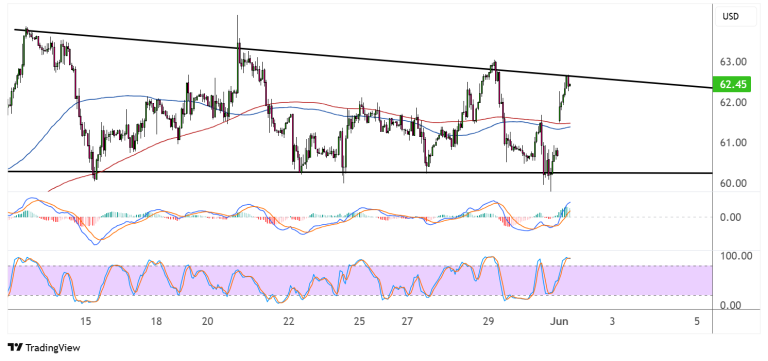Screen dimensions: 768x361
Task: Select the 62.00 price axis label
Action: [x=733, y=103]
